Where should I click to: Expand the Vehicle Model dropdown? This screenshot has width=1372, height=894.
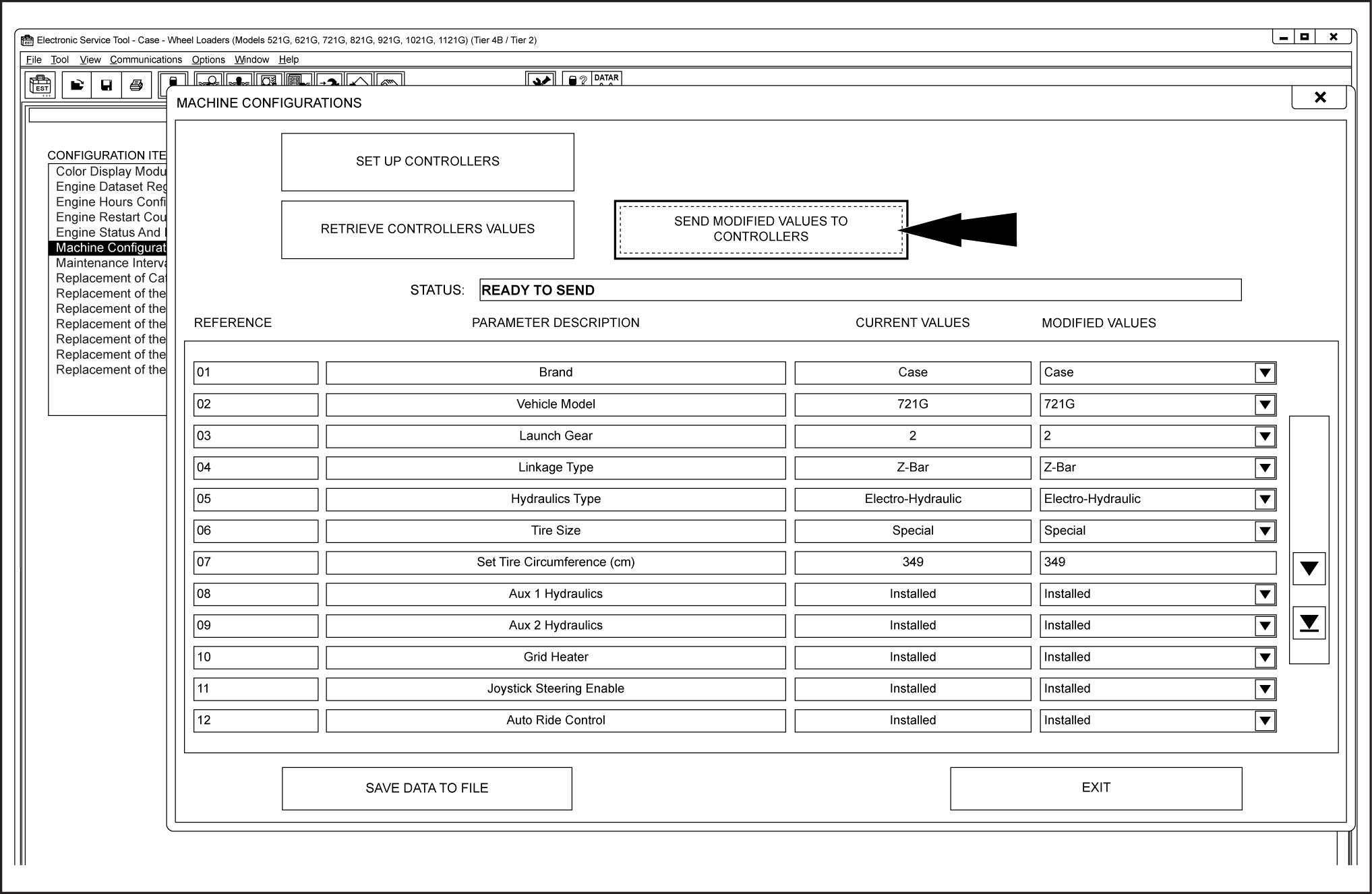1265,405
